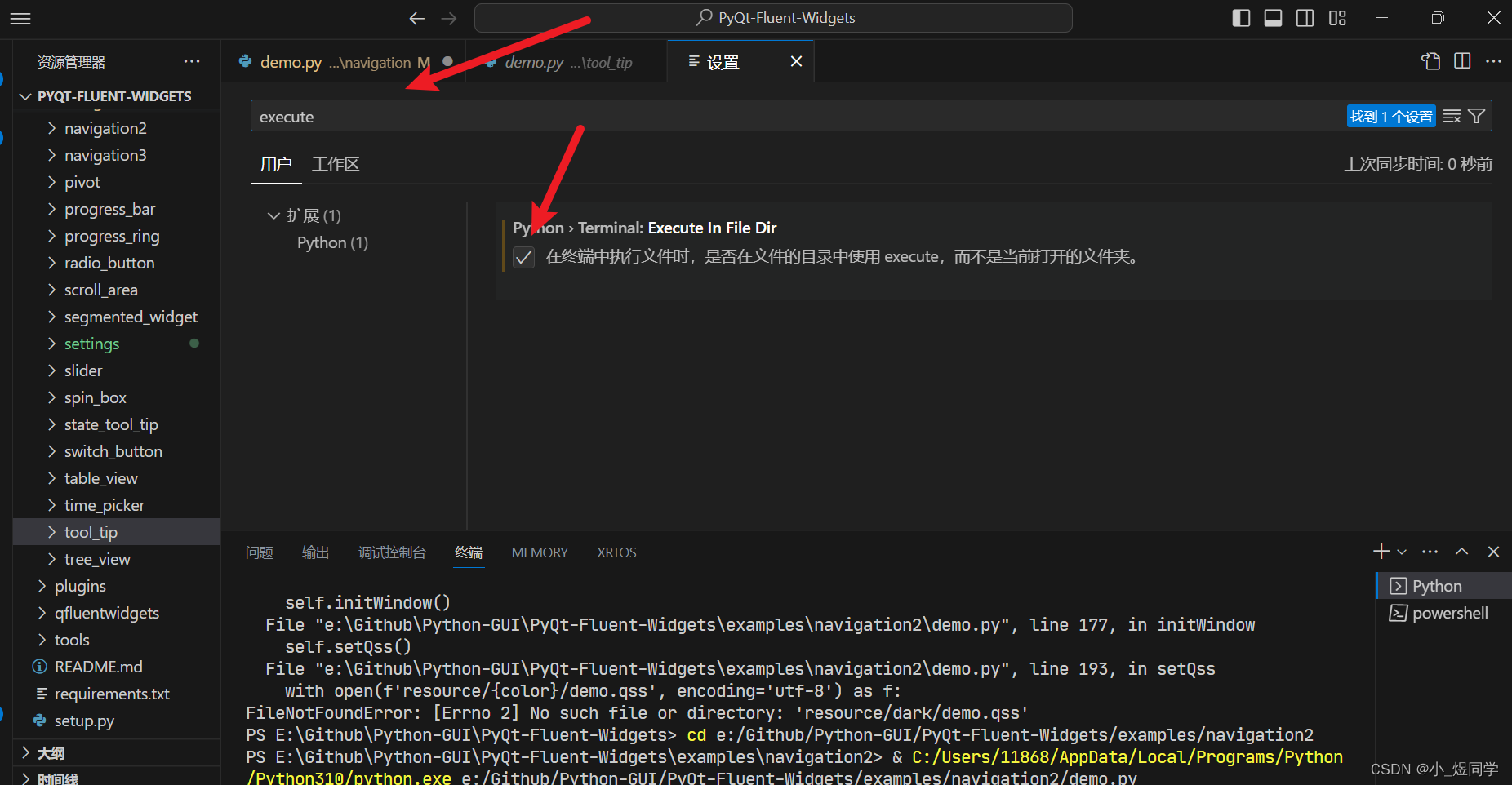Open the customize layout icon
This screenshot has height=785, width=1512.
(x=1337, y=18)
